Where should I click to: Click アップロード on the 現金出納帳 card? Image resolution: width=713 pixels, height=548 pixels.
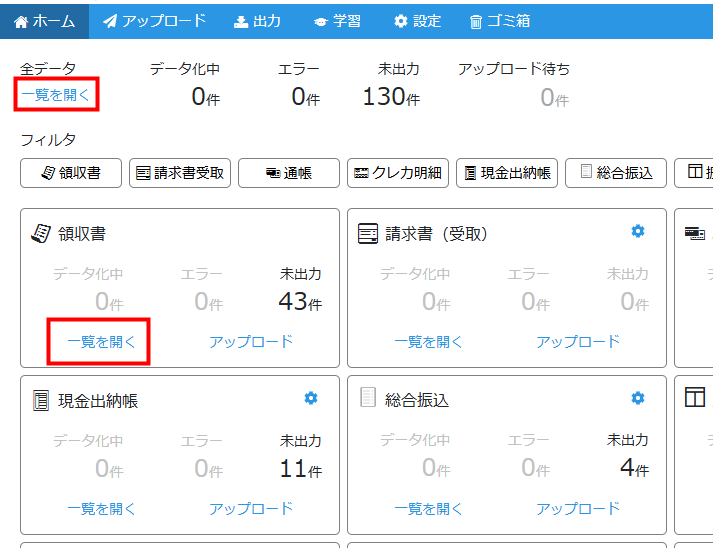point(251,508)
